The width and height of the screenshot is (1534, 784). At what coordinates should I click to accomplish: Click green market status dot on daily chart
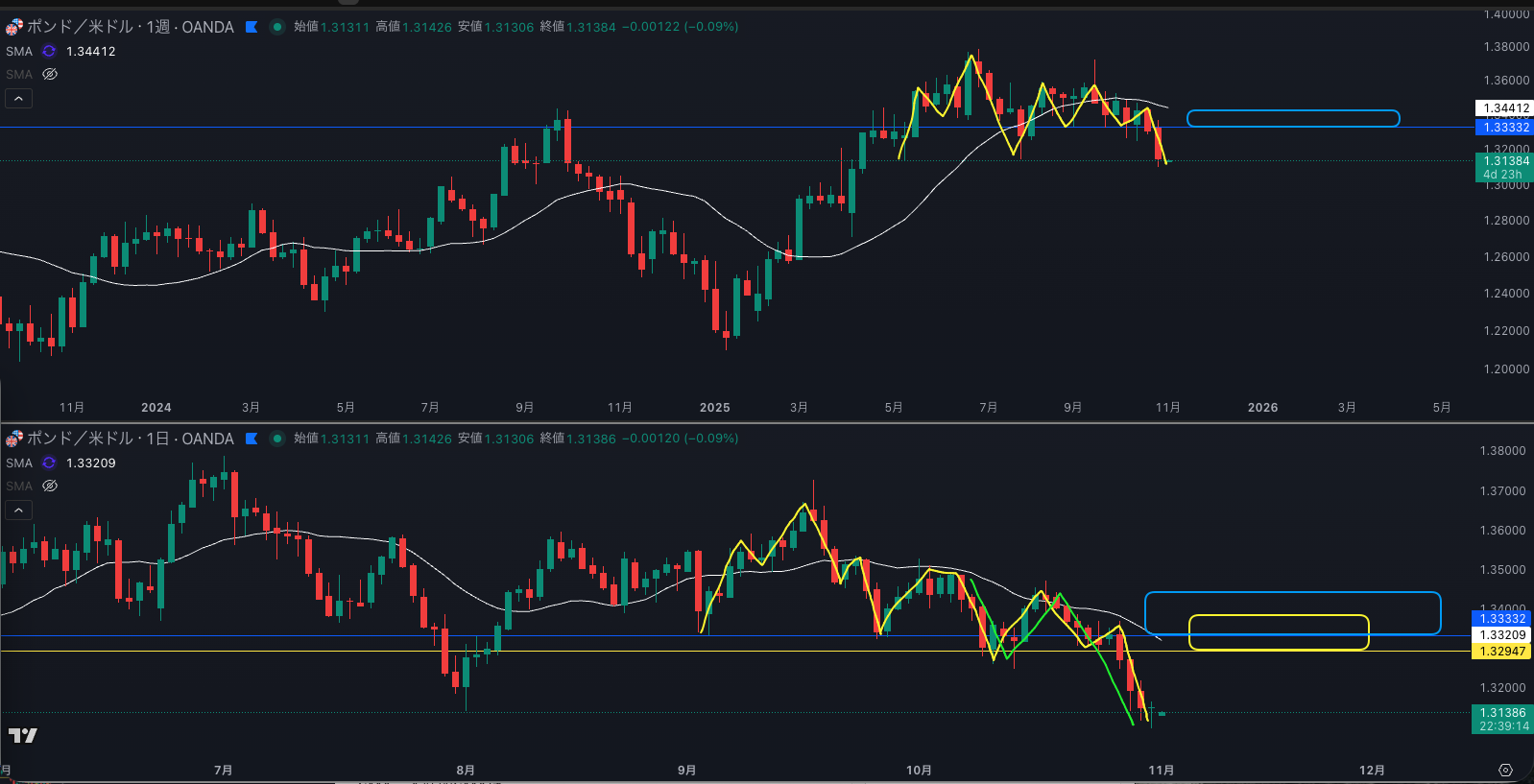coord(277,439)
